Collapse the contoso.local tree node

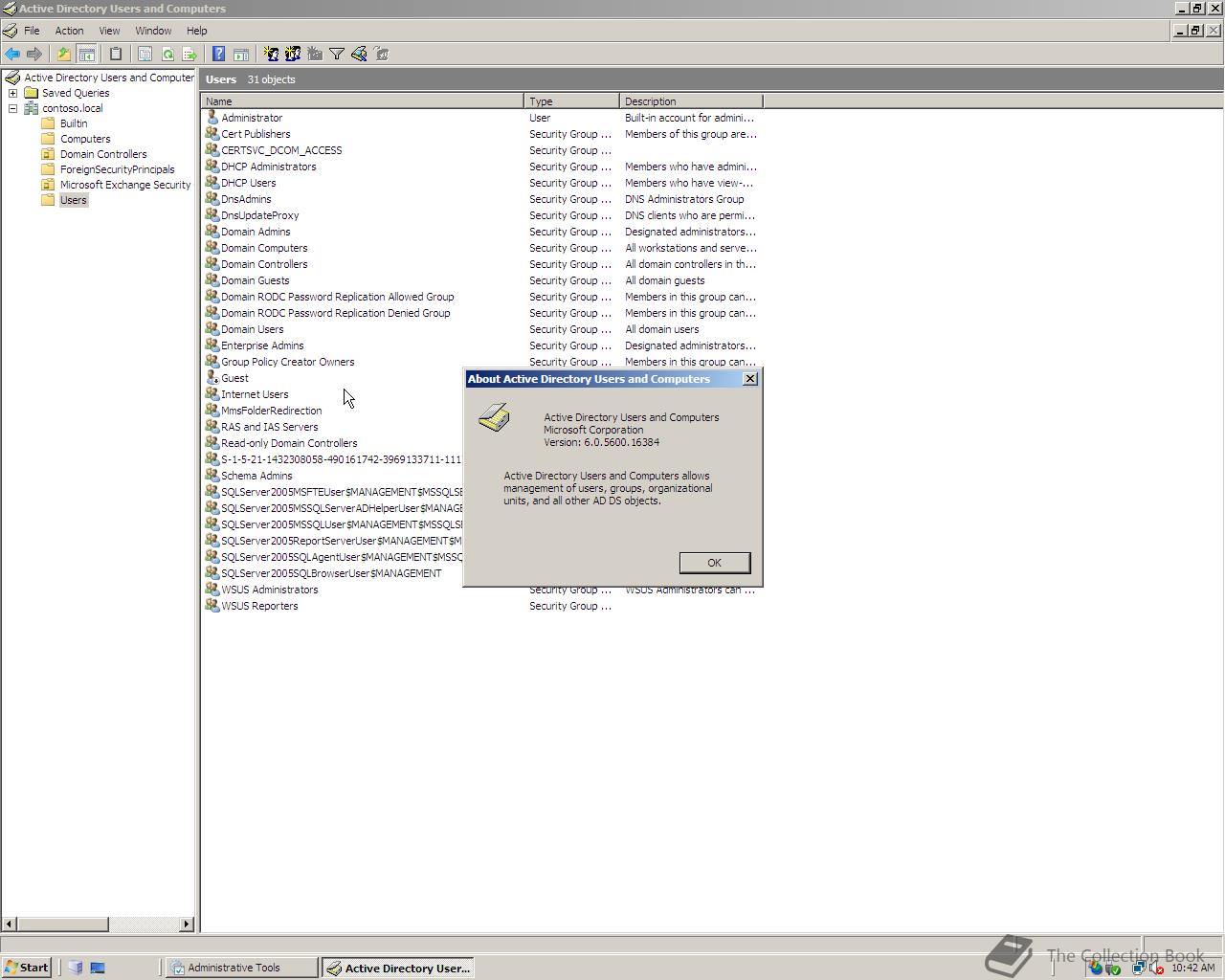click(x=12, y=108)
